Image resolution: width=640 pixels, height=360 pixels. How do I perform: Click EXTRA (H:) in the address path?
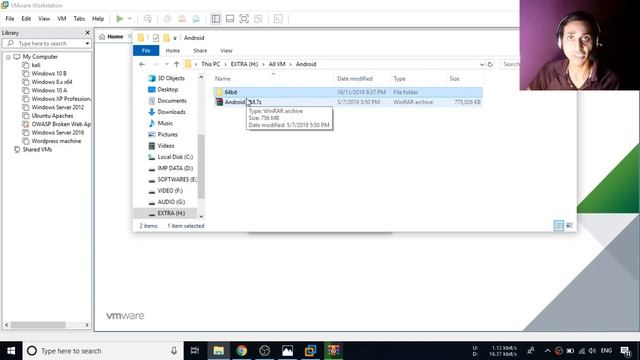[x=244, y=64]
